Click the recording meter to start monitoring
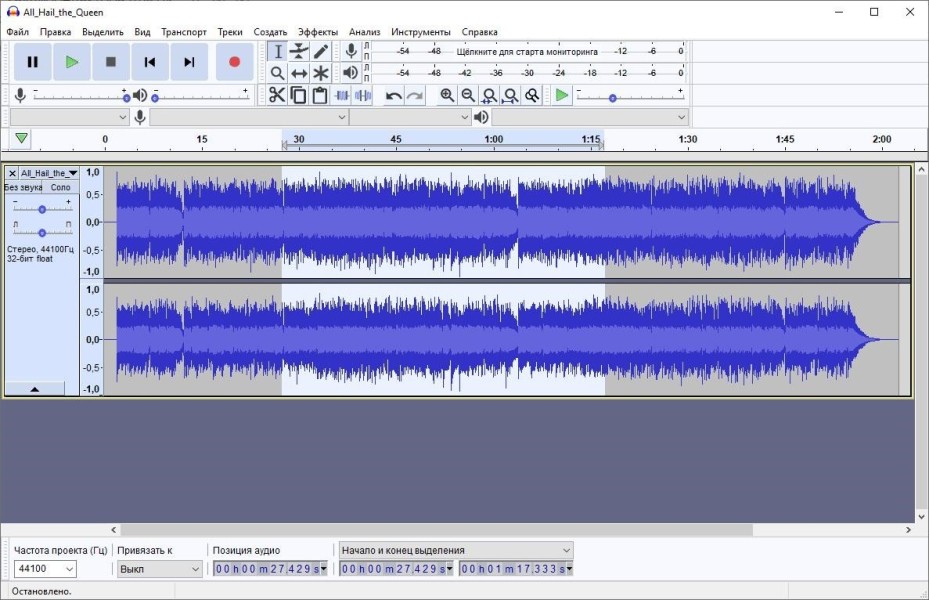 (527, 51)
